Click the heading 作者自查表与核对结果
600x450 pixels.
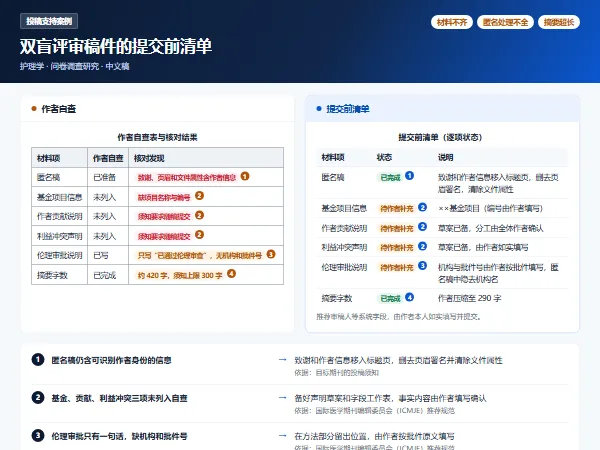[x=157, y=137]
